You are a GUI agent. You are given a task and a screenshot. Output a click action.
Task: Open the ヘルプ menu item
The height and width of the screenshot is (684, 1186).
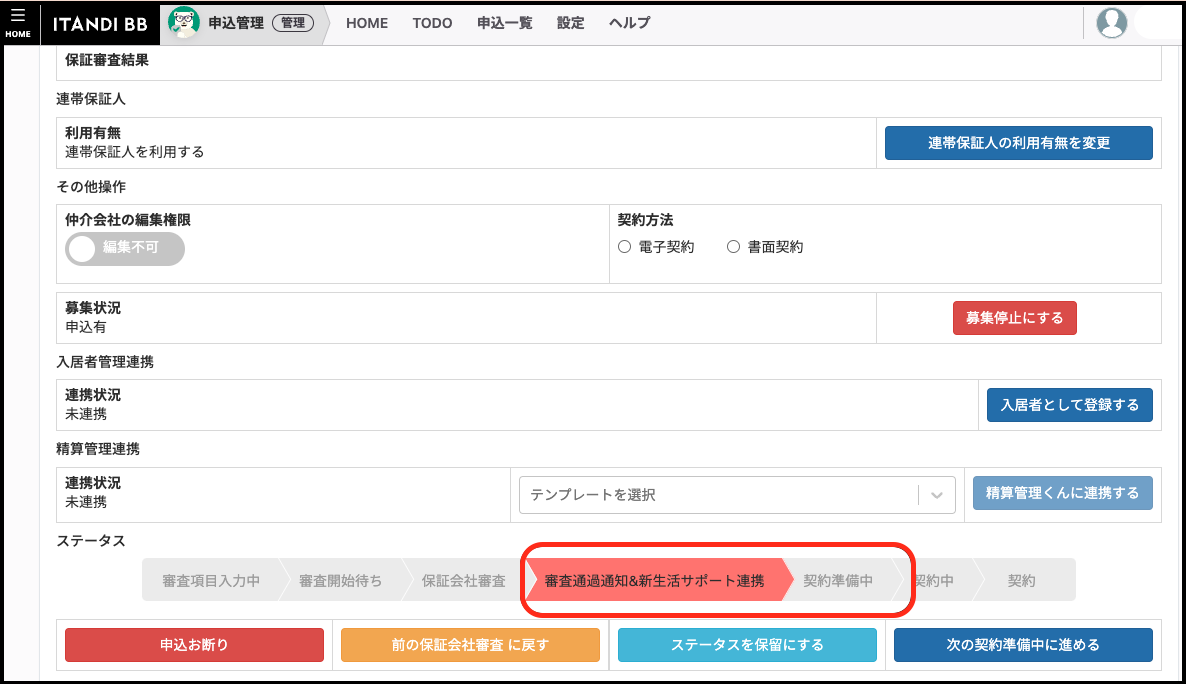628,23
